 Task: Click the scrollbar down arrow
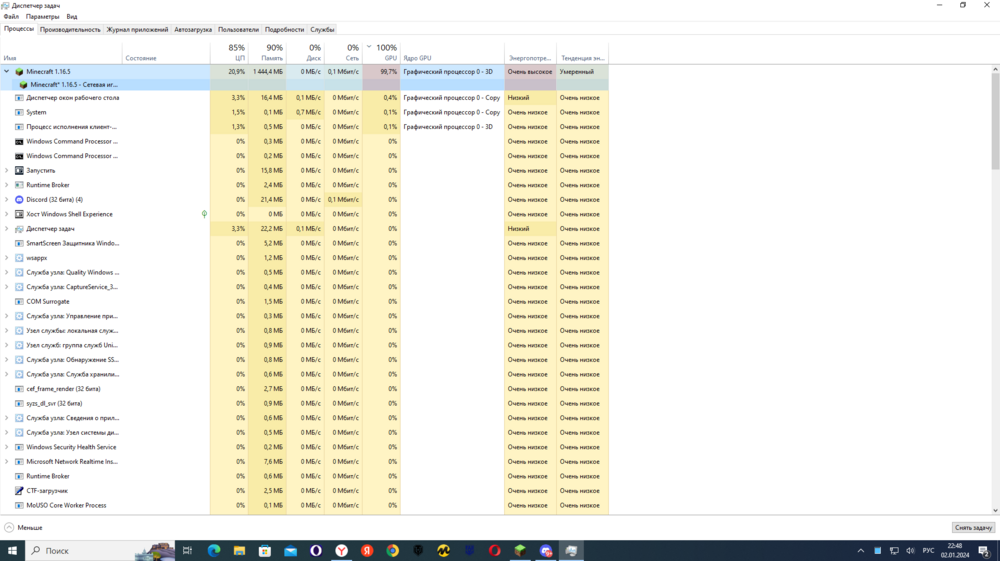[996, 511]
